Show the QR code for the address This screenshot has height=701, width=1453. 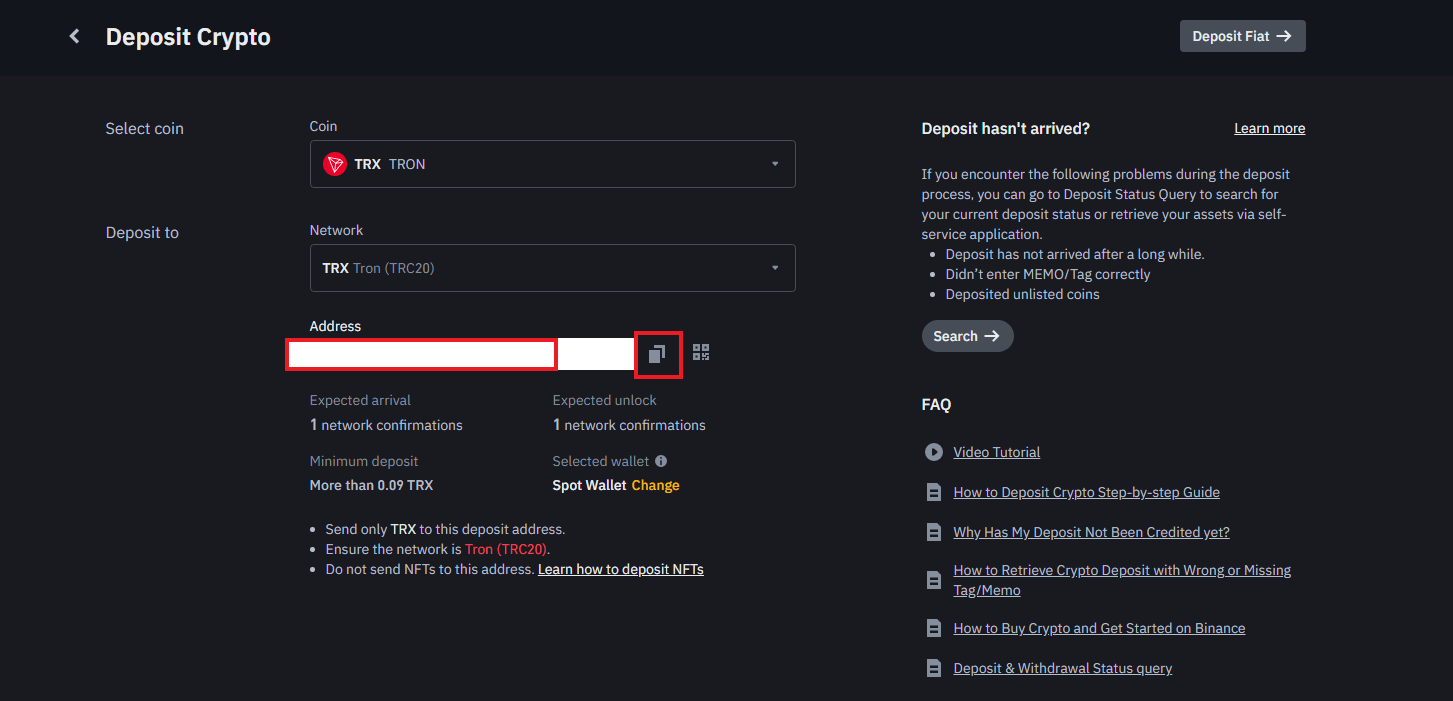coord(701,352)
